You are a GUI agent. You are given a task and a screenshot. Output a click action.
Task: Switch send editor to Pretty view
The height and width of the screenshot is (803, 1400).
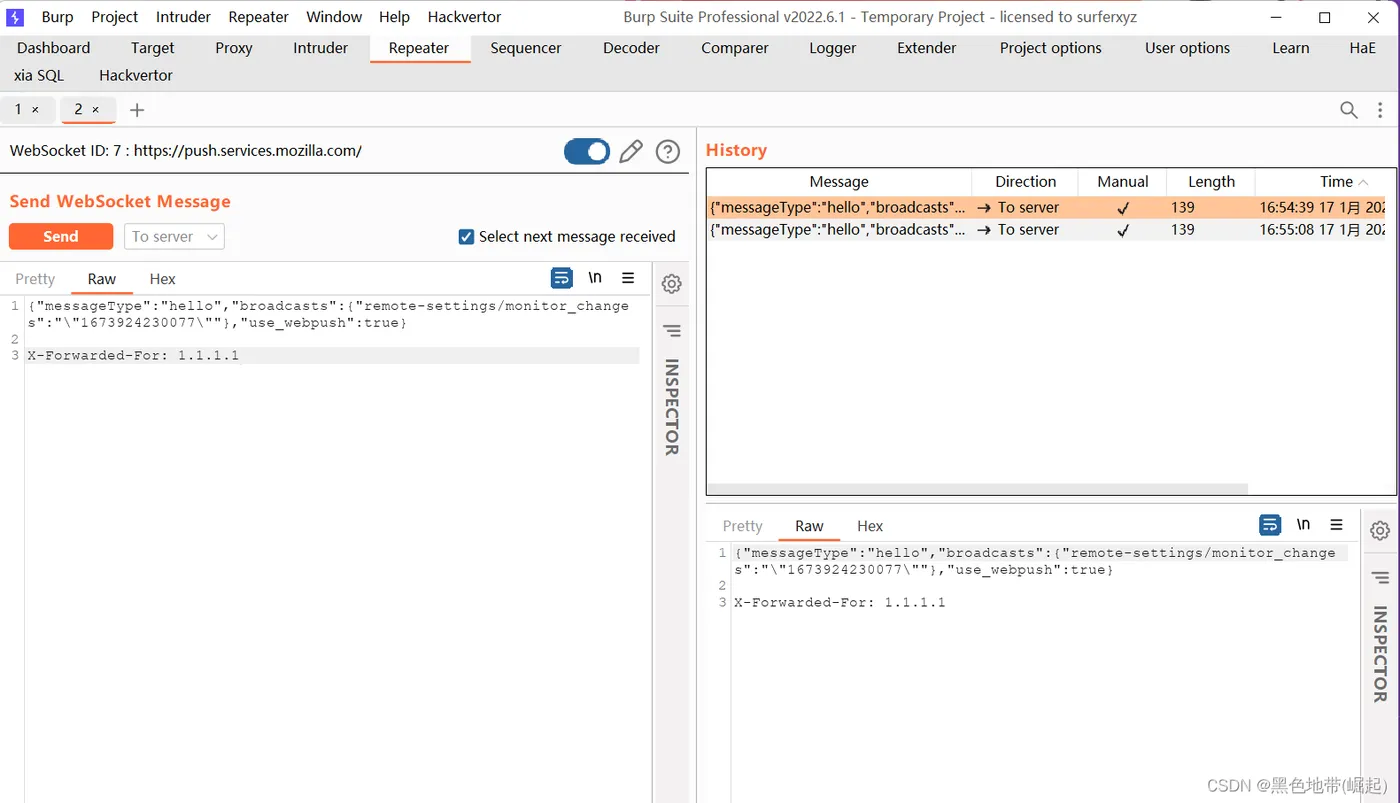pyautogui.click(x=35, y=279)
